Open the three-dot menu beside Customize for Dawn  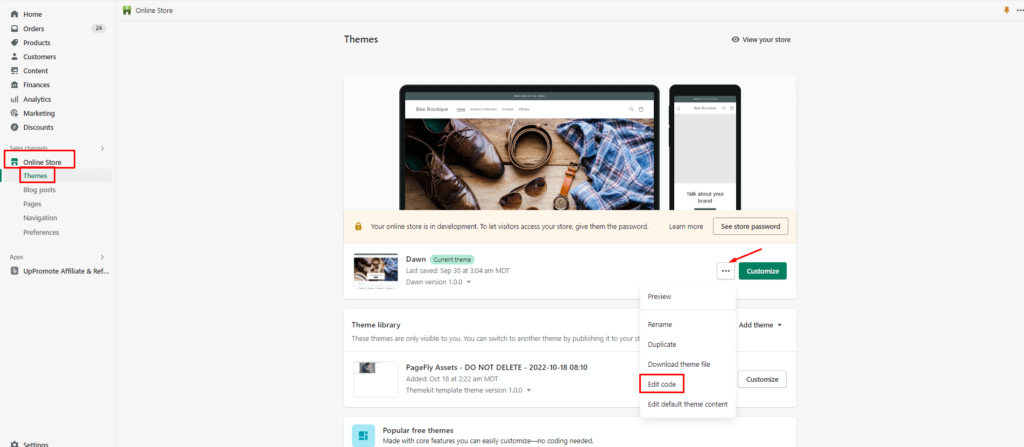(726, 271)
